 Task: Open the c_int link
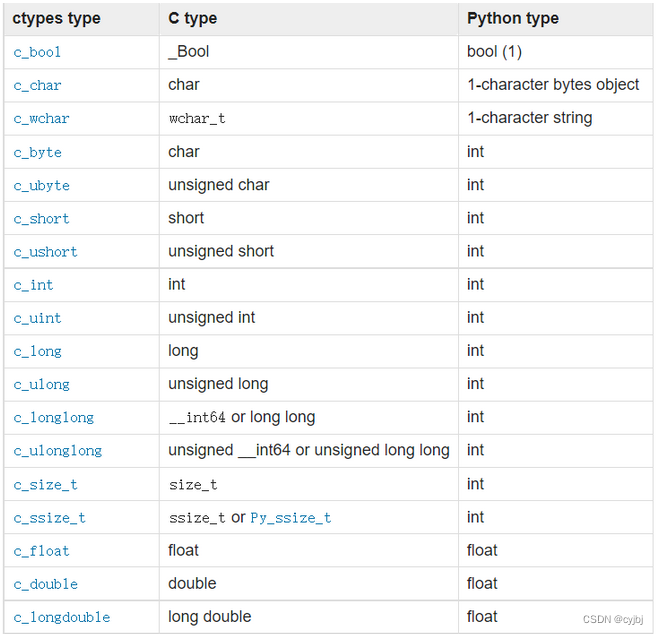coord(33,285)
